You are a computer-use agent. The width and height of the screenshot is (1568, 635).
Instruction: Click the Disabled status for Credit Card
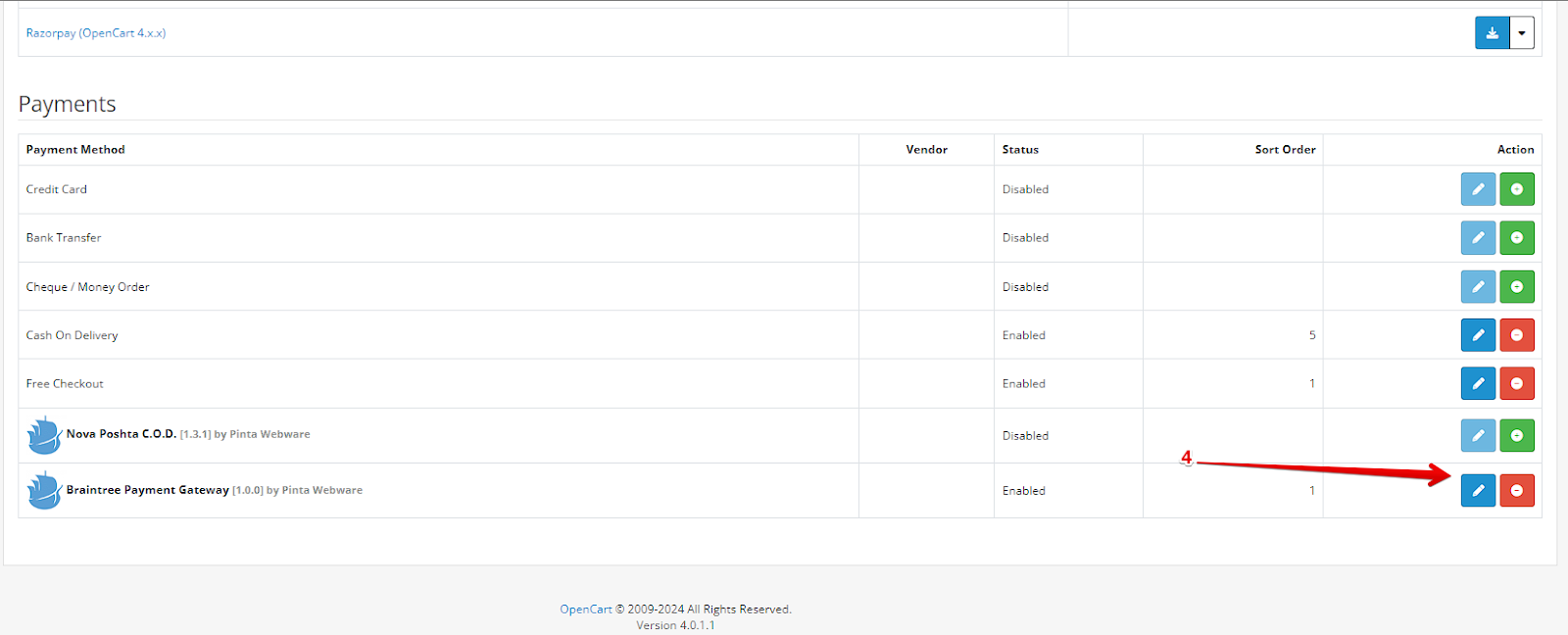click(x=1025, y=189)
